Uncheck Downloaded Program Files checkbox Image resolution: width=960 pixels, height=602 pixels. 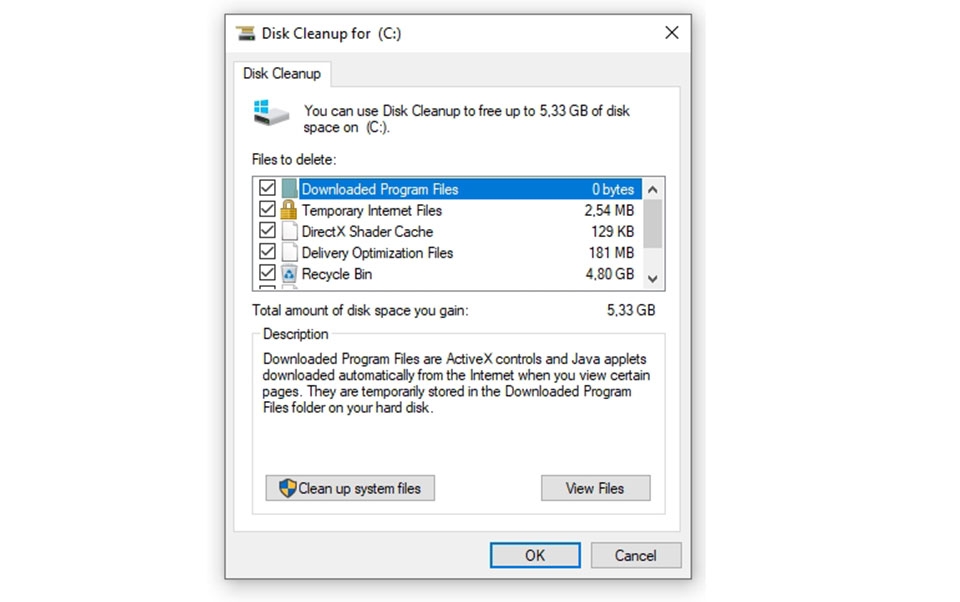coord(267,188)
